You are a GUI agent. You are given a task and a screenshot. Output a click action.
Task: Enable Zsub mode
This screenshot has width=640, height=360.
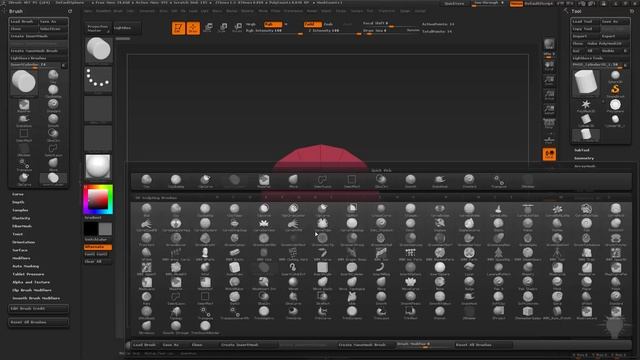(x=329, y=24)
